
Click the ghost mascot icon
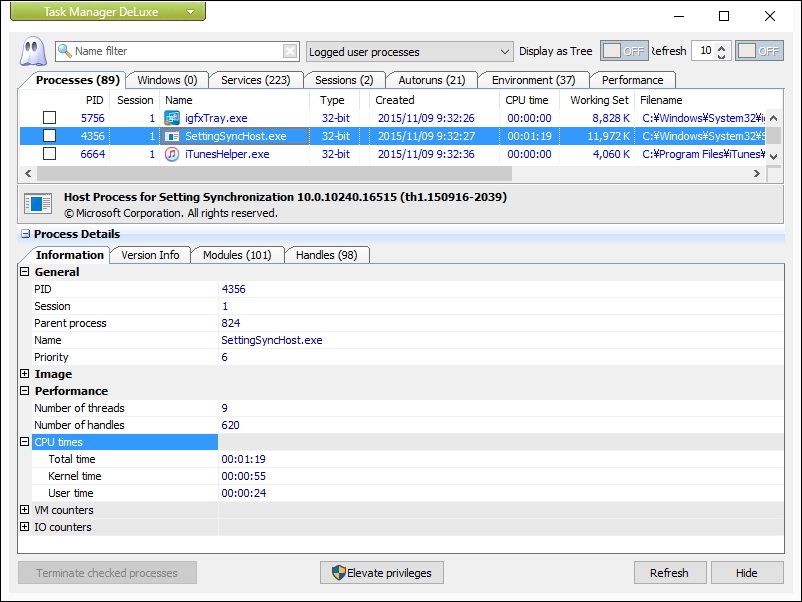click(33, 51)
